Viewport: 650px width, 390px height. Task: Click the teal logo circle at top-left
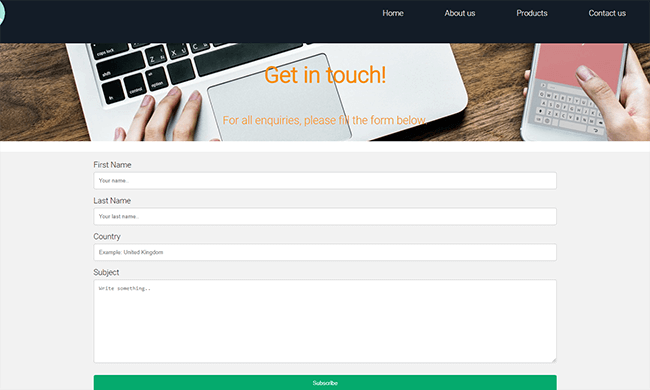pos(2,12)
